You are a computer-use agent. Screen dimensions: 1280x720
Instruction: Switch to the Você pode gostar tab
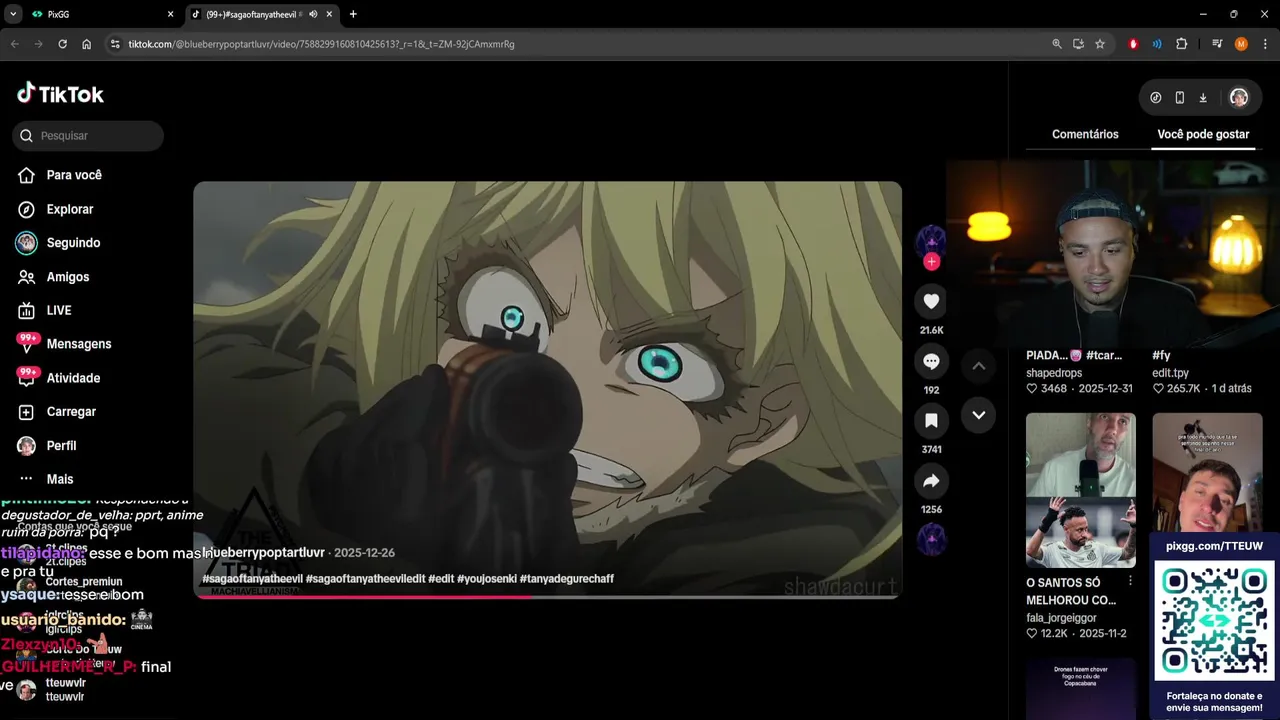click(x=1203, y=134)
